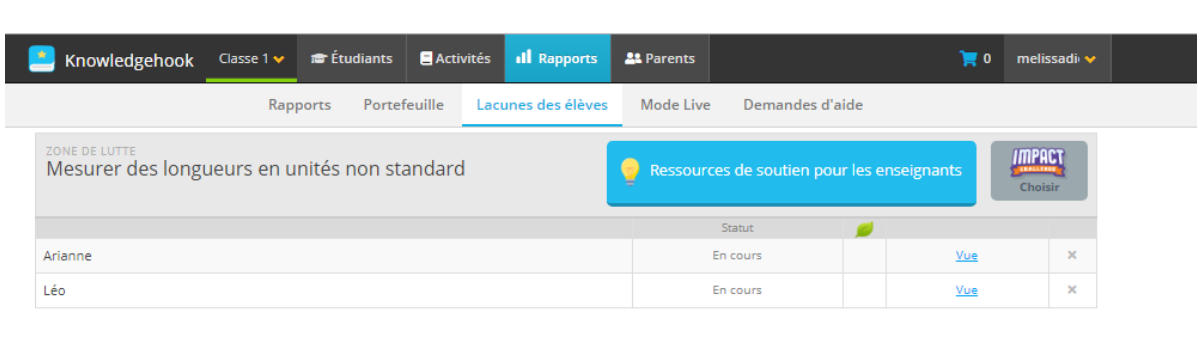This screenshot has height=361, width=1197.
Task: Click the Knowledgehook brand name
Action: (x=129, y=60)
